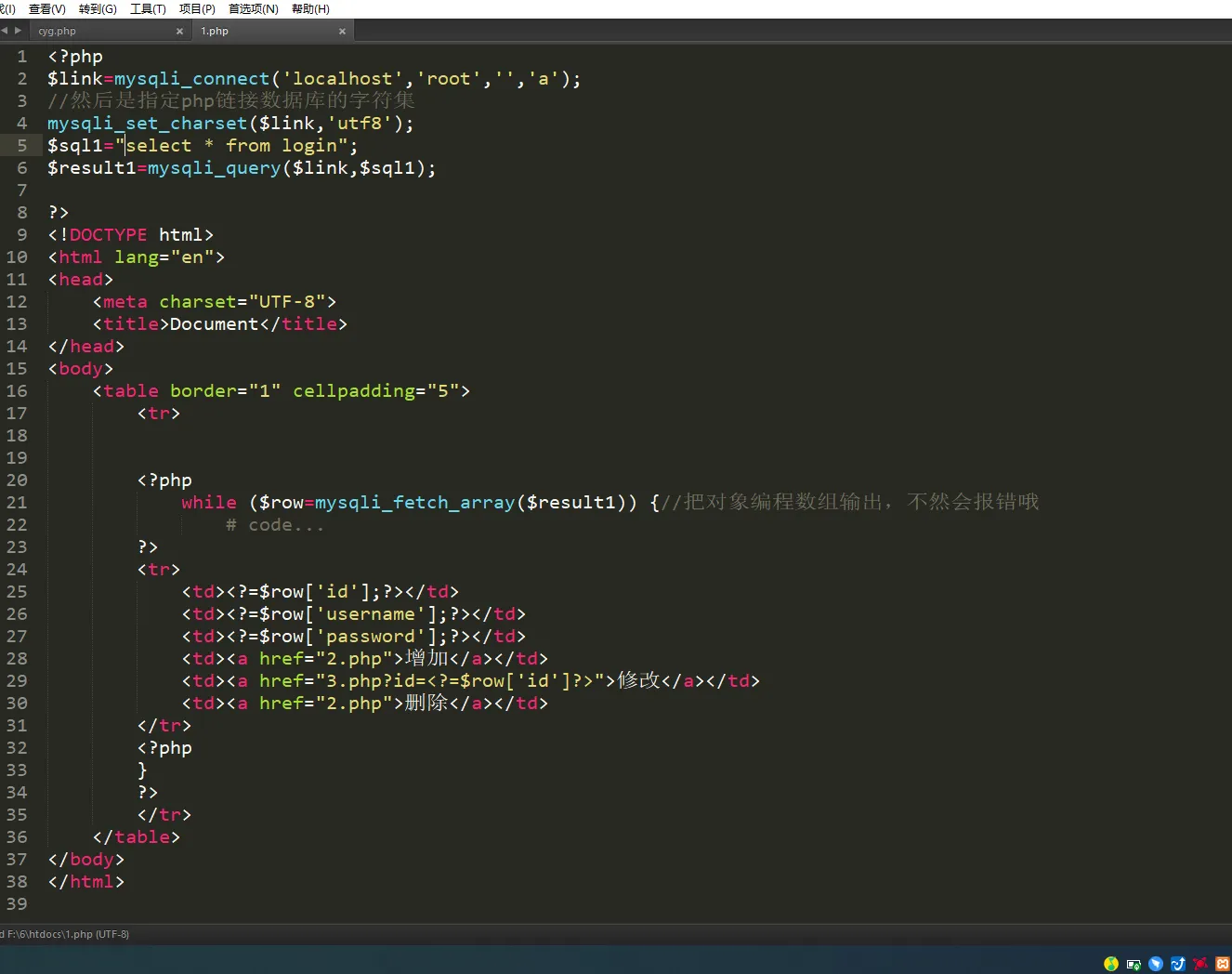The width and height of the screenshot is (1232, 974).
Task: Click the word login in the SQL string
Action: point(309,146)
